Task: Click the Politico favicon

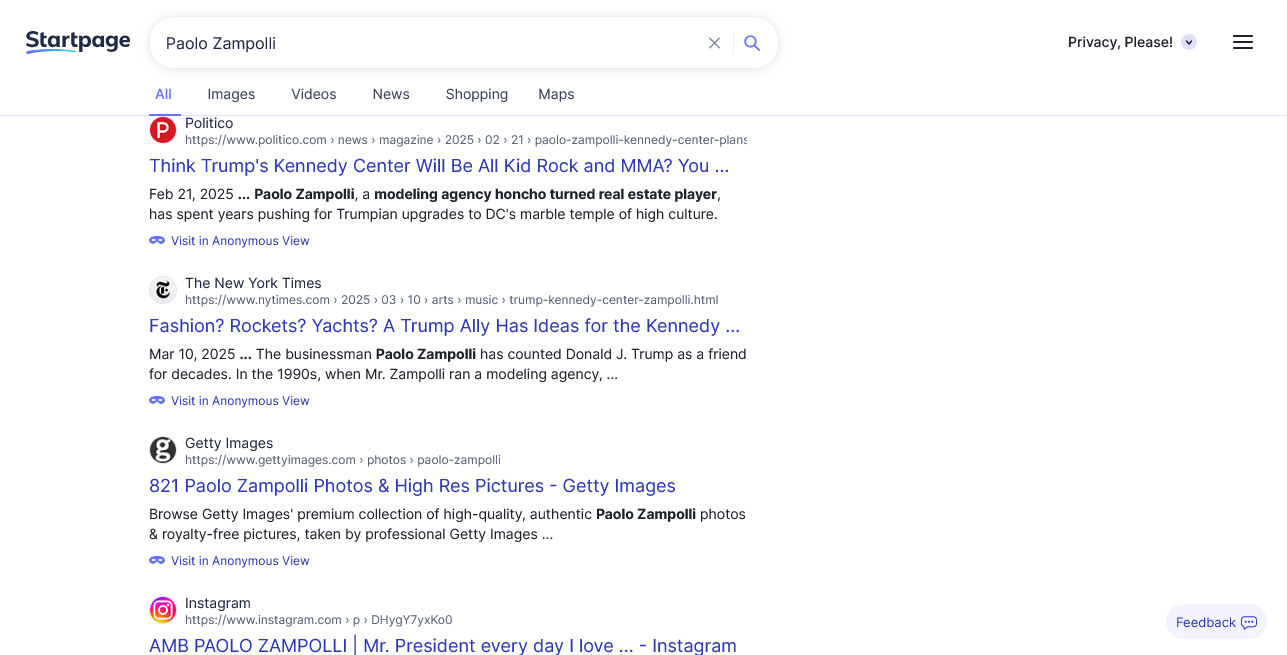Action: (x=163, y=131)
